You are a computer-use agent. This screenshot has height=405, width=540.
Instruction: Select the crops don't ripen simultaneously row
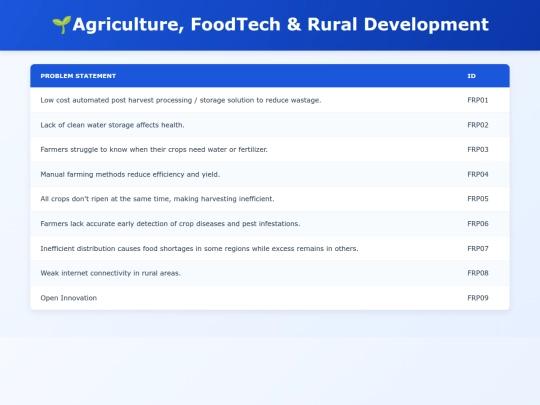[270, 199]
